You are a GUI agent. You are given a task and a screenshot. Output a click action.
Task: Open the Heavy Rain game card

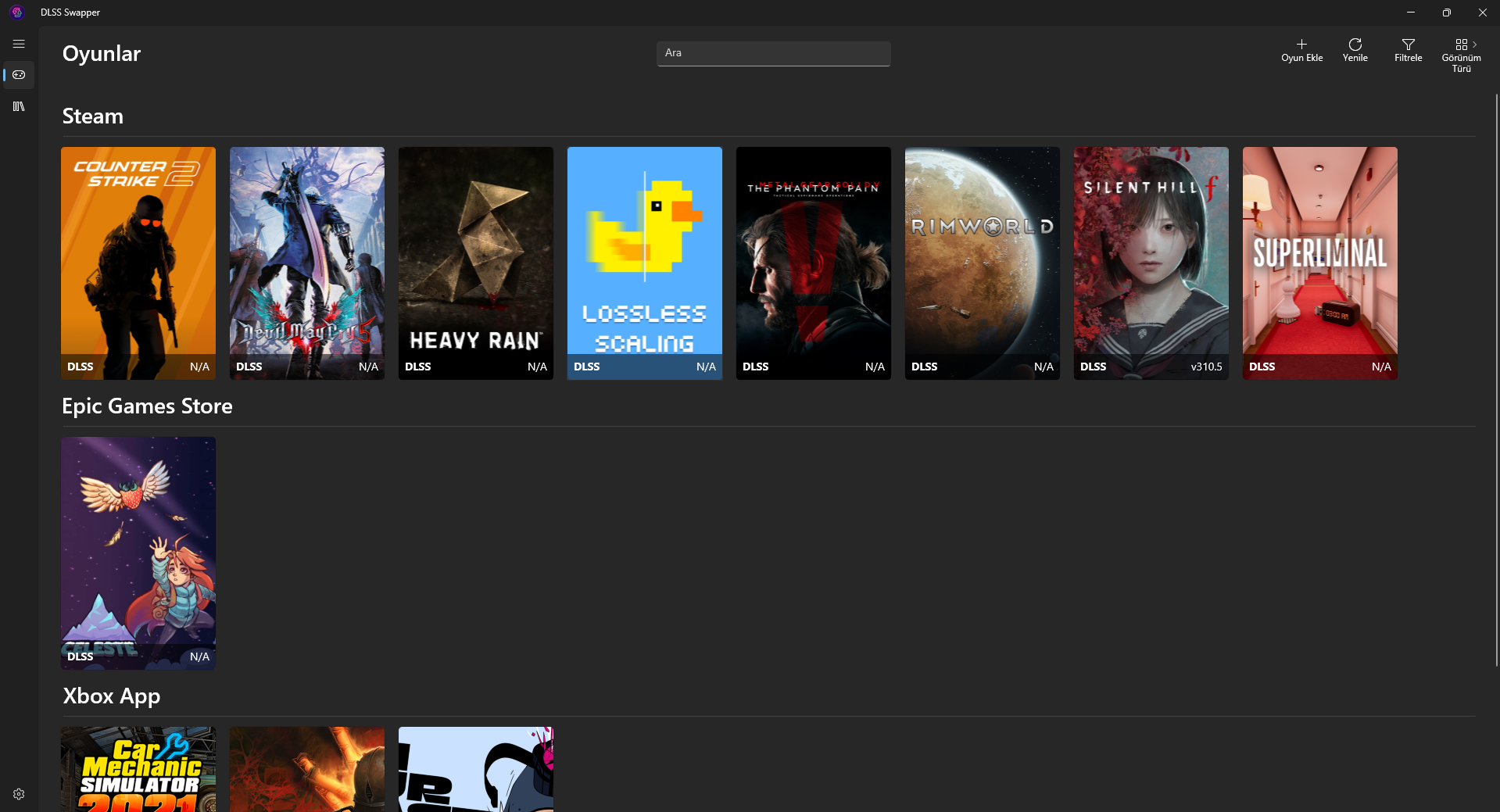click(x=476, y=263)
